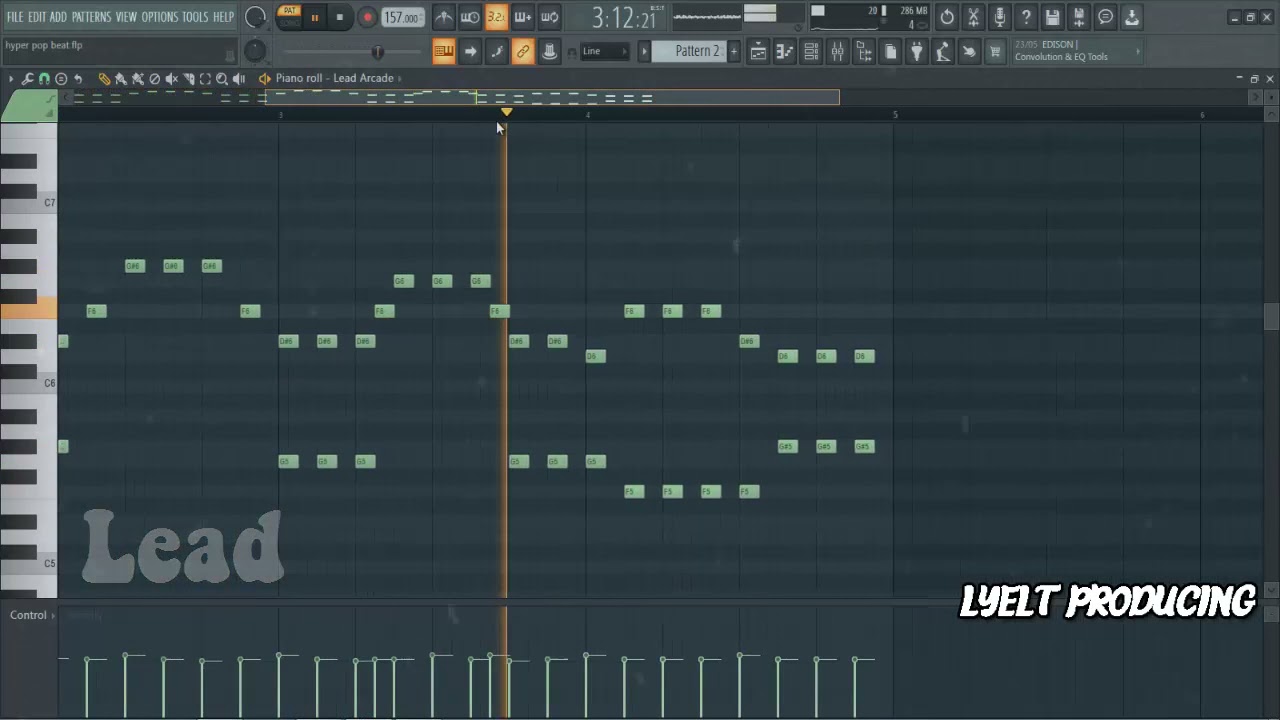Toggle PAT/SONG mode switch
This screenshot has width=1280, height=720.
click(x=289, y=17)
